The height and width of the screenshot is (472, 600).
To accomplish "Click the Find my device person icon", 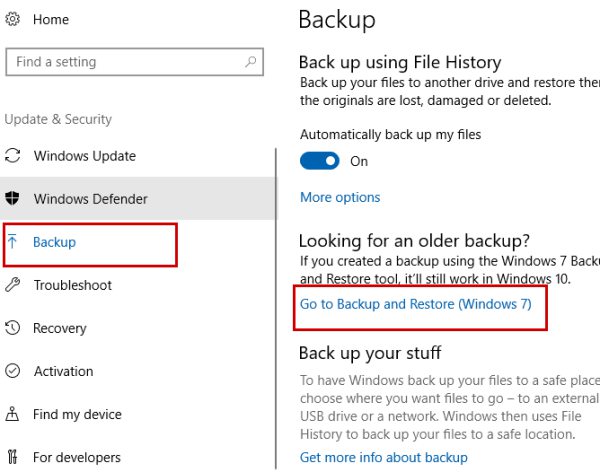I will coord(12,414).
